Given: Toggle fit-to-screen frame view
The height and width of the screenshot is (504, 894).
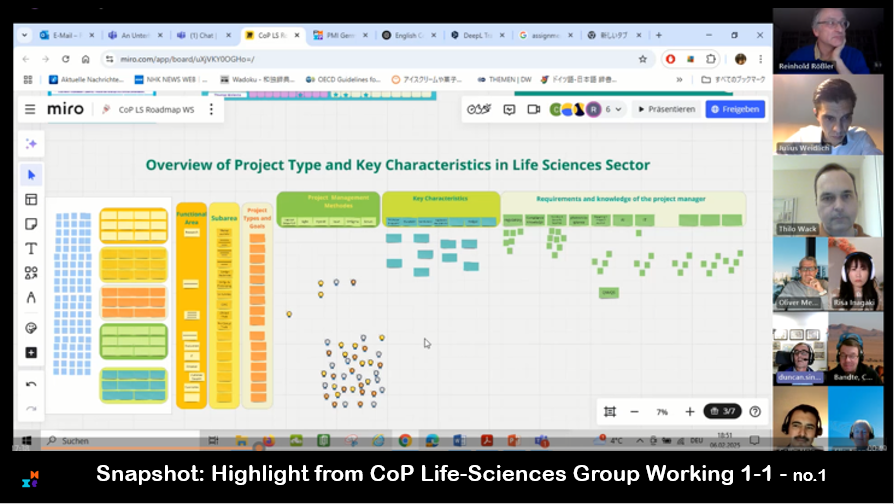Looking at the screenshot, I should [610, 411].
